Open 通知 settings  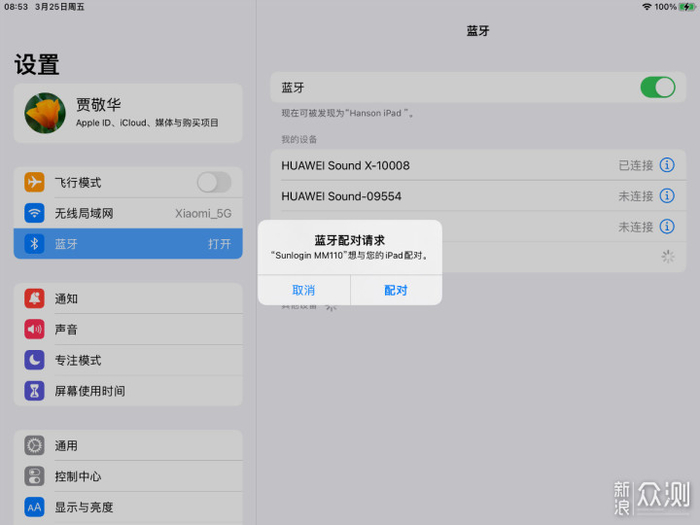[x=128, y=298]
